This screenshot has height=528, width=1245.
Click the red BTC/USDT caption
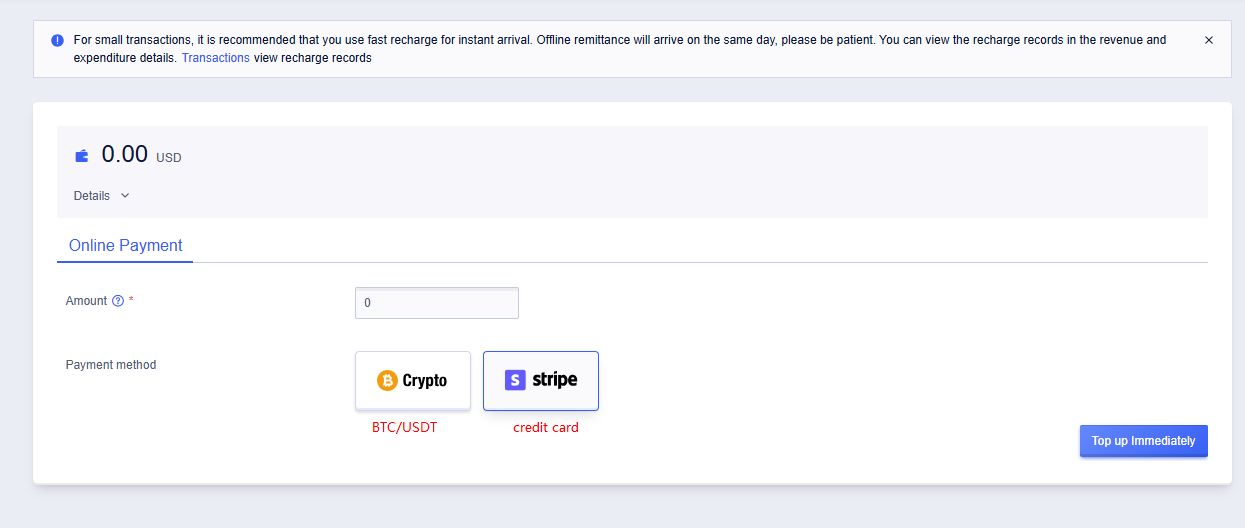[x=405, y=427]
